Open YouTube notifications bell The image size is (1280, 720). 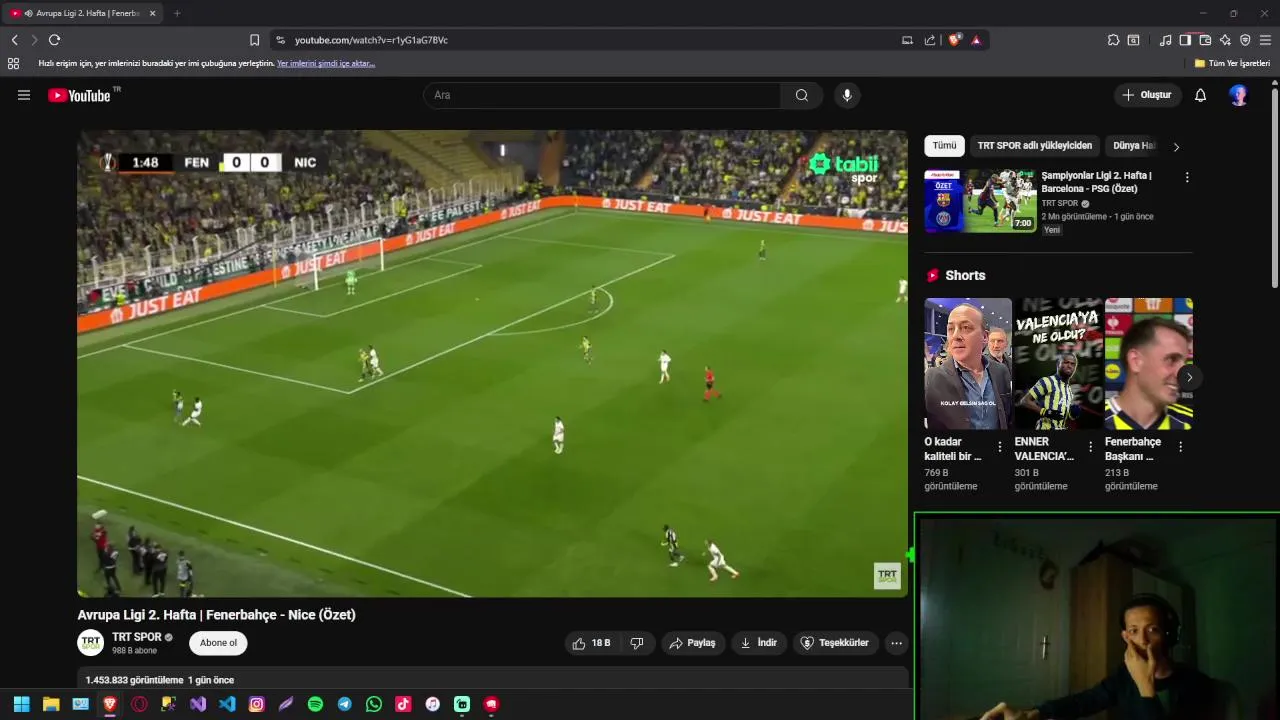coord(1201,95)
